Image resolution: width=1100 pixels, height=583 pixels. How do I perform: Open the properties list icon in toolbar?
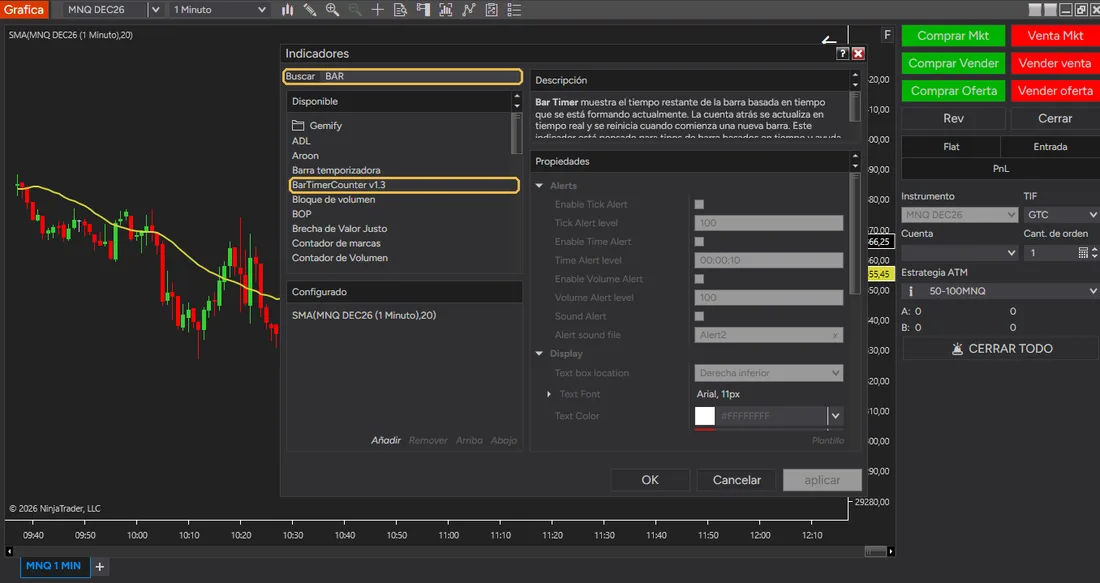tap(514, 10)
